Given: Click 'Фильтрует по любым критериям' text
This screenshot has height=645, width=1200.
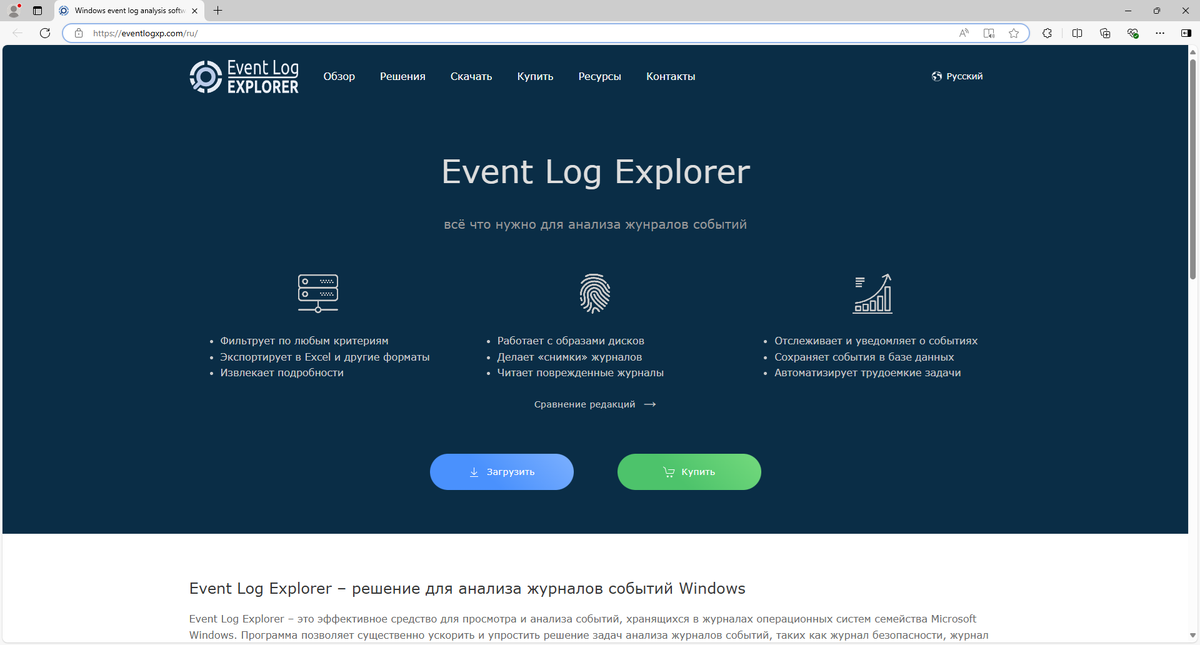Looking at the screenshot, I should [305, 341].
